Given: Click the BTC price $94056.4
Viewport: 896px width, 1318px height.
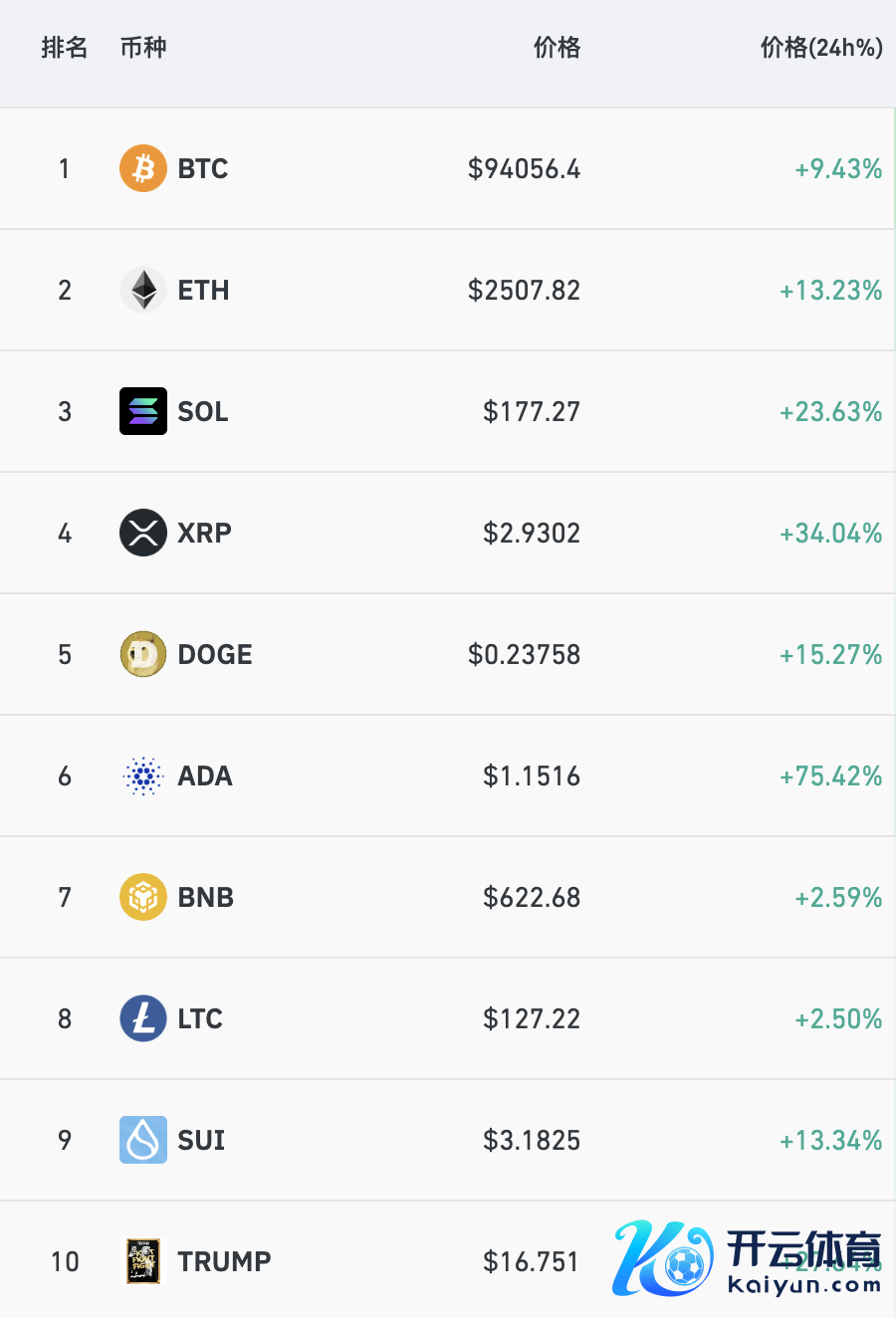Looking at the screenshot, I should point(524,169).
